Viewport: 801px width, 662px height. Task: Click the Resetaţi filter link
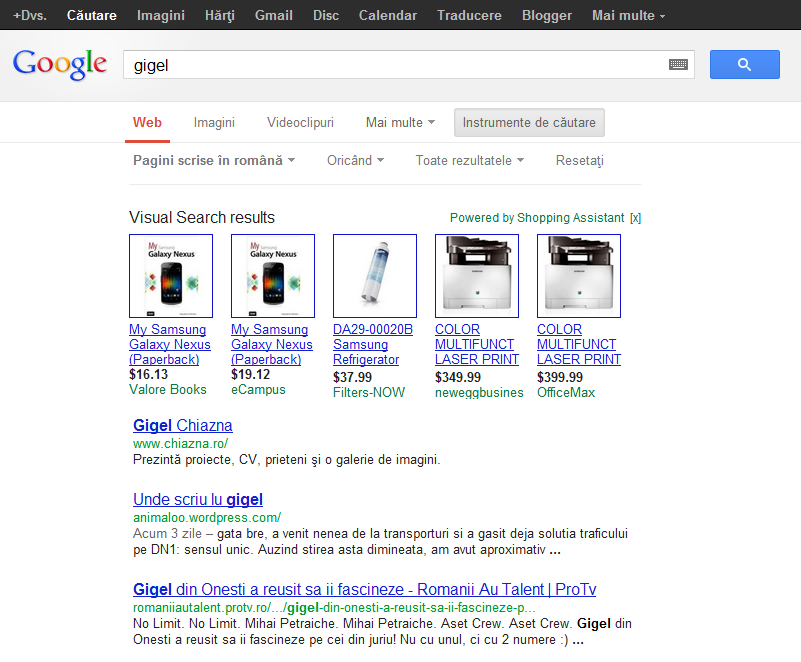580,161
